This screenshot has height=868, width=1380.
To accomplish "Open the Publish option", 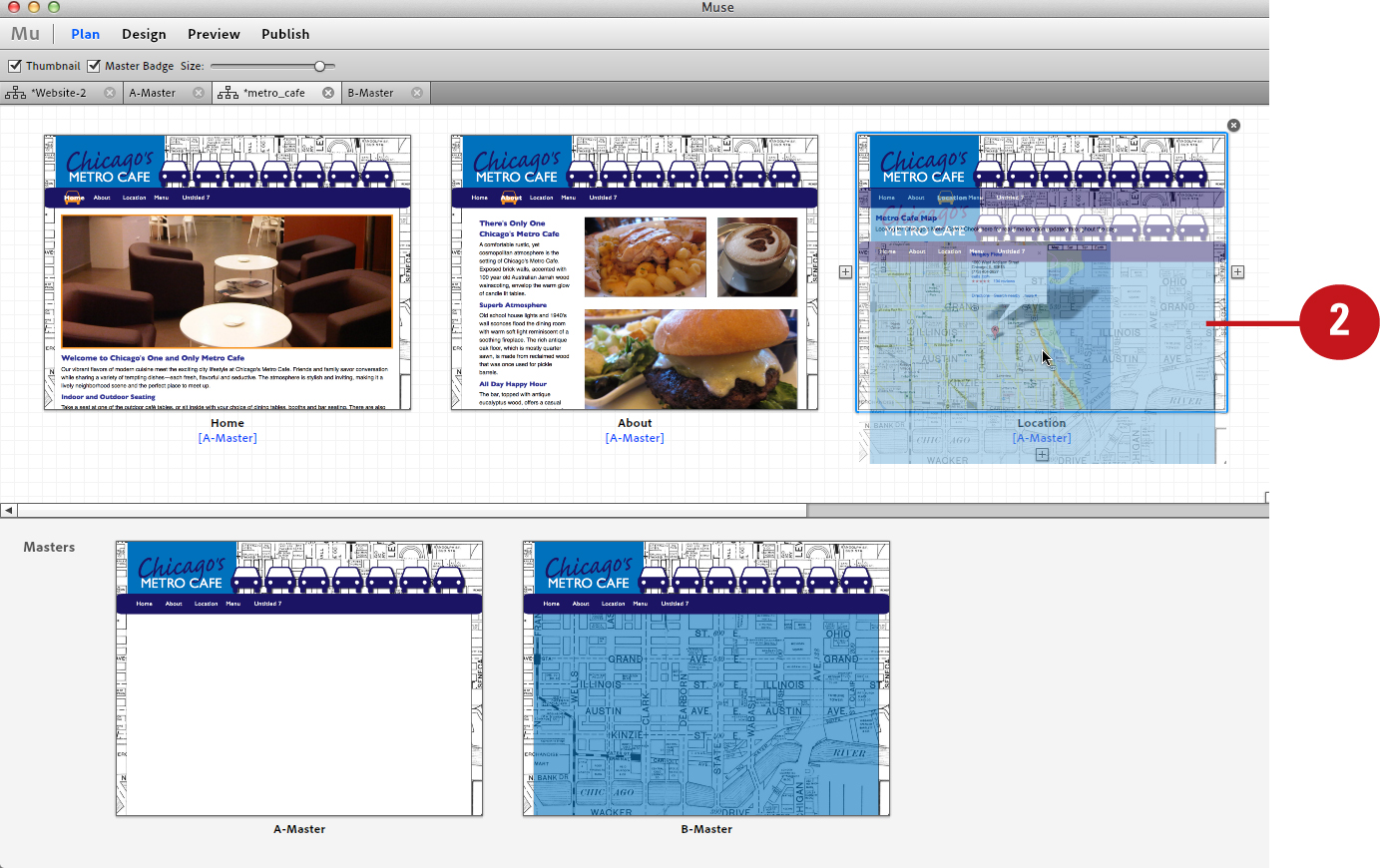I will pos(285,34).
